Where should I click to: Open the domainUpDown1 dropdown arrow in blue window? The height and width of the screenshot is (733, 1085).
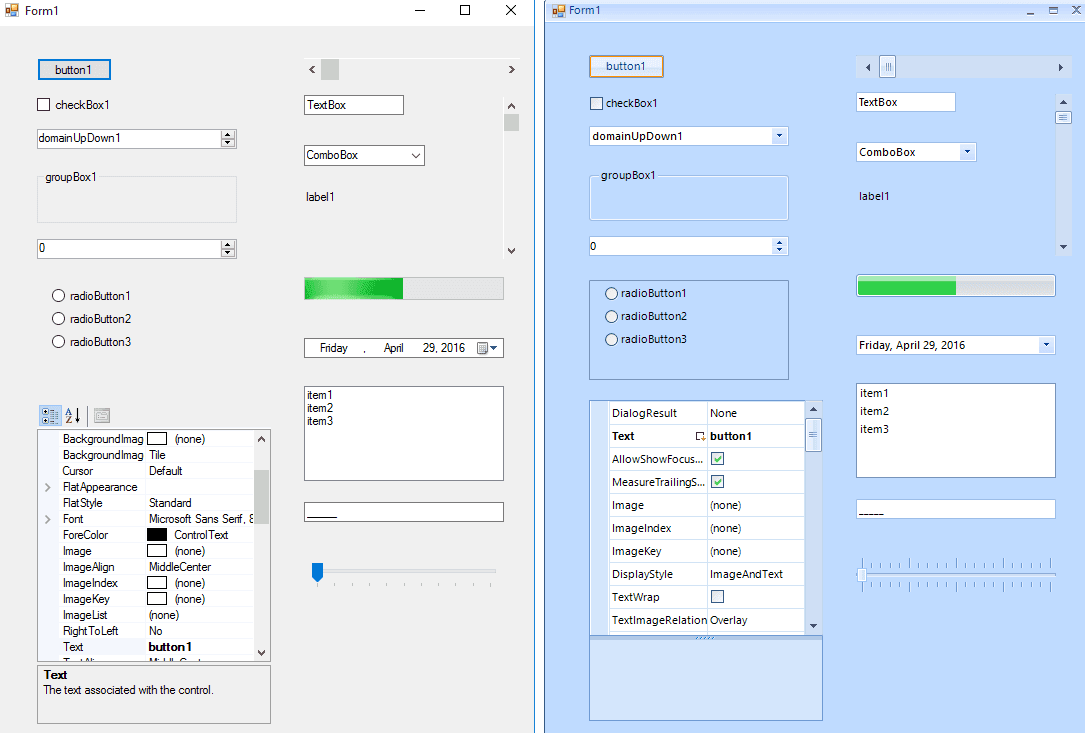tap(779, 136)
